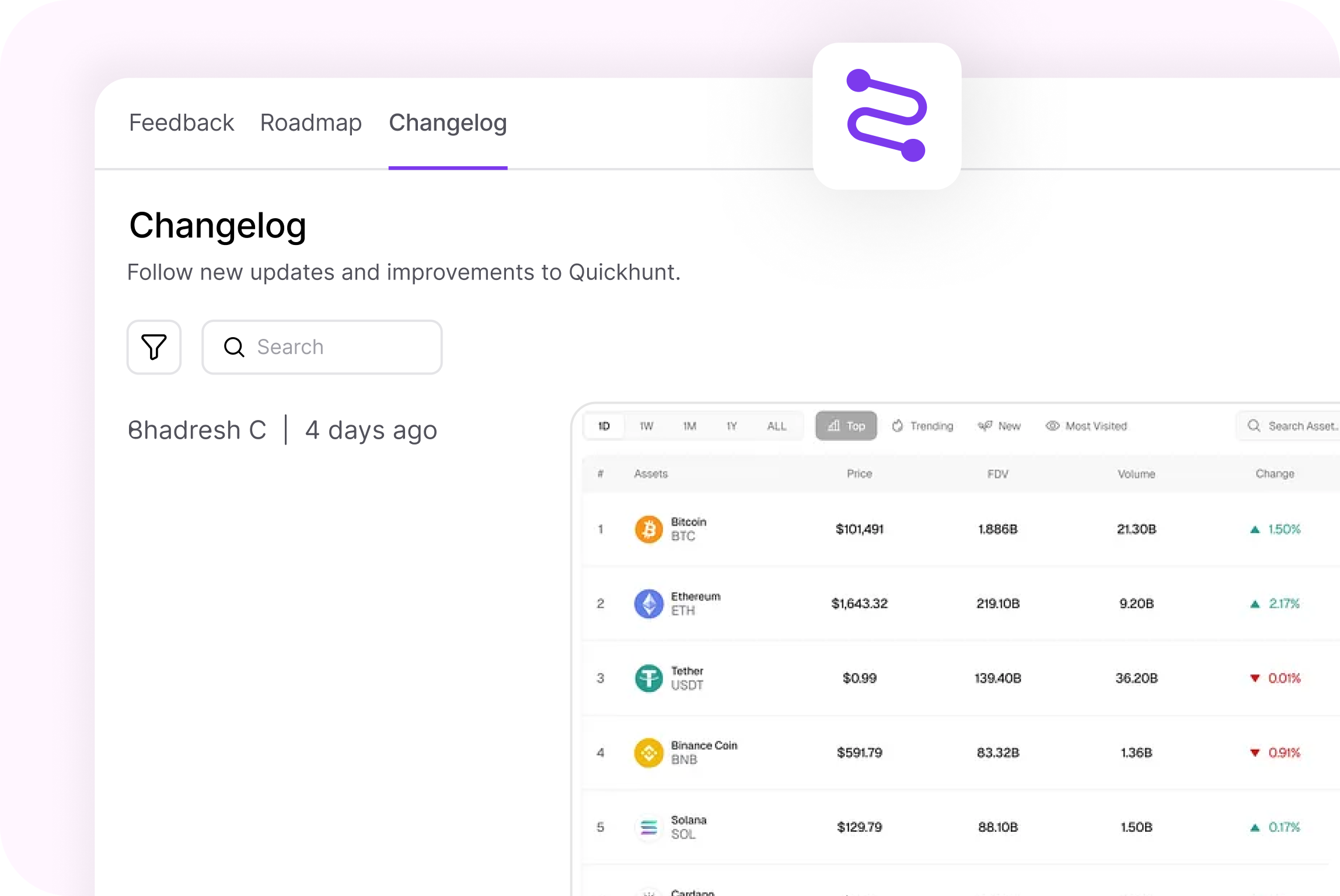The image size is (1340, 896).
Task: Click the Changelog page heading
Action: click(x=218, y=226)
